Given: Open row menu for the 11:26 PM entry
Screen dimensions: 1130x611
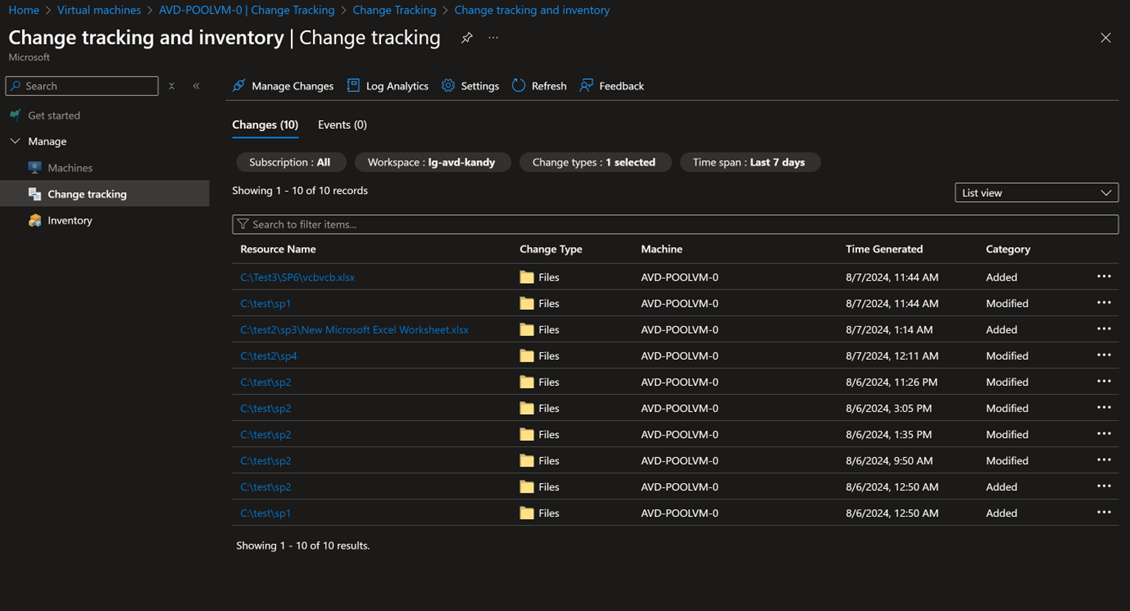Looking at the screenshot, I should coord(1104,381).
